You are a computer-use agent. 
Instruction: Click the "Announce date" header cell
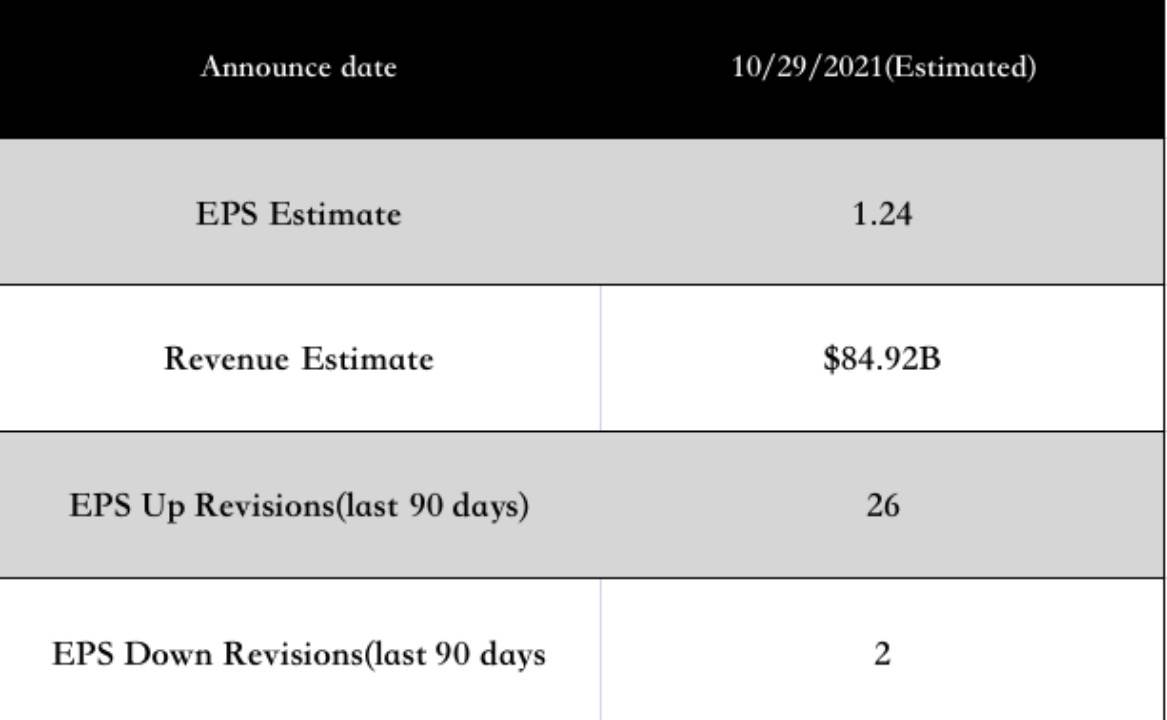point(299,68)
